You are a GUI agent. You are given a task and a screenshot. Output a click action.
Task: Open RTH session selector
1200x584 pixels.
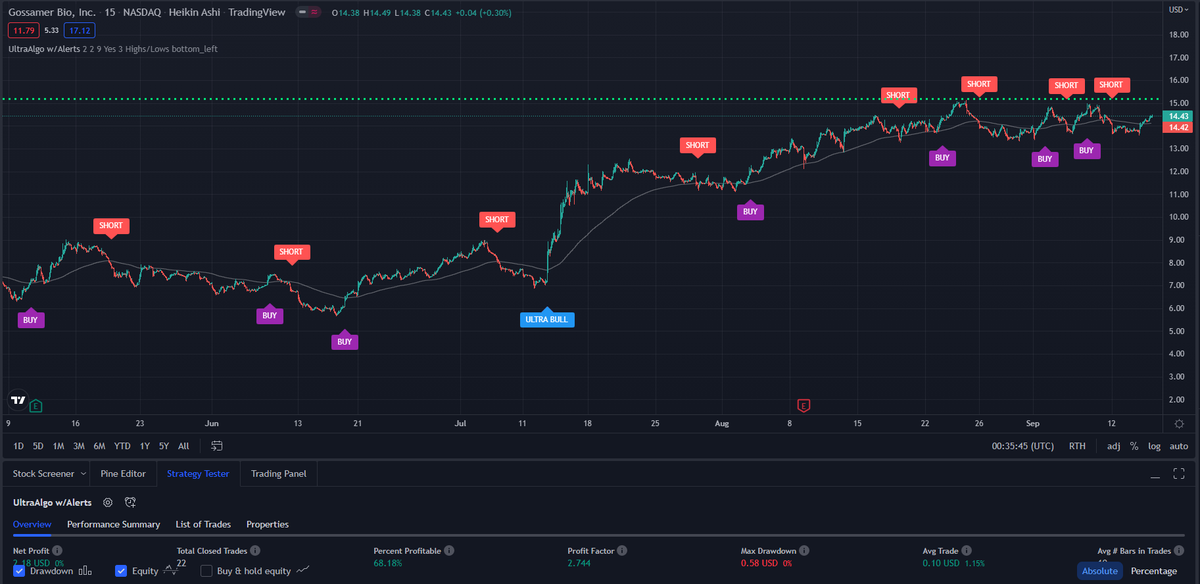(x=1077, y=446)
